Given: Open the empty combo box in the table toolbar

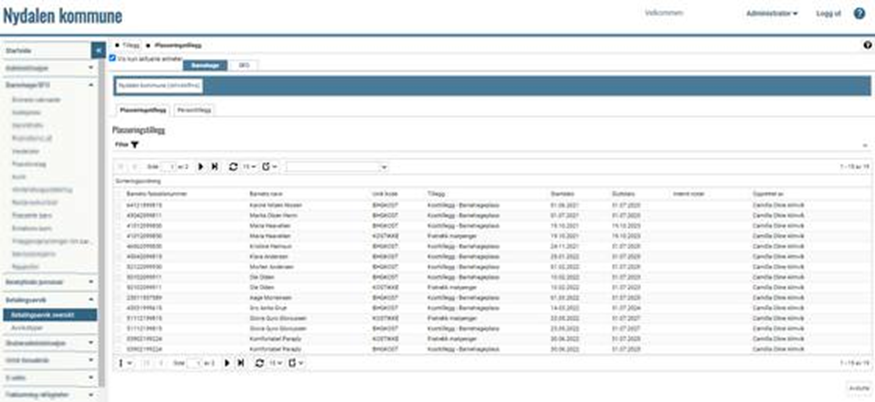Looking at the screenshot, I should [x=336, y=166].
